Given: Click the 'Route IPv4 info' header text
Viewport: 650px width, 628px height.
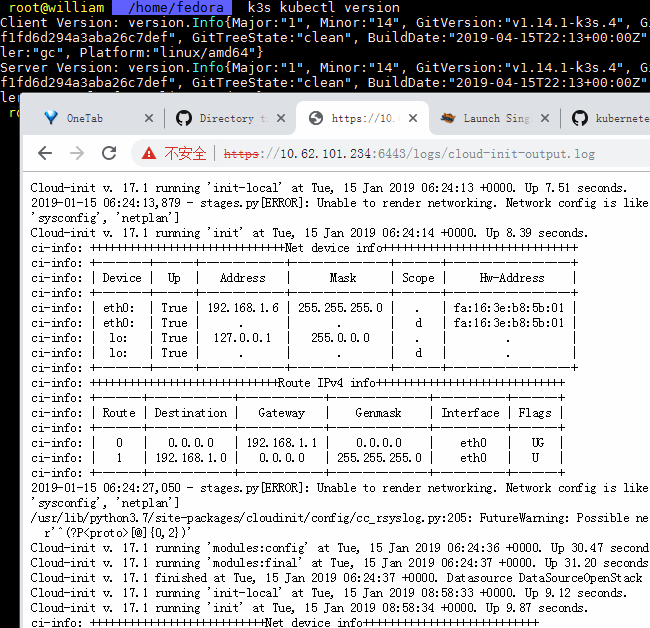Looking at the screenshot, I should [326, 383].
